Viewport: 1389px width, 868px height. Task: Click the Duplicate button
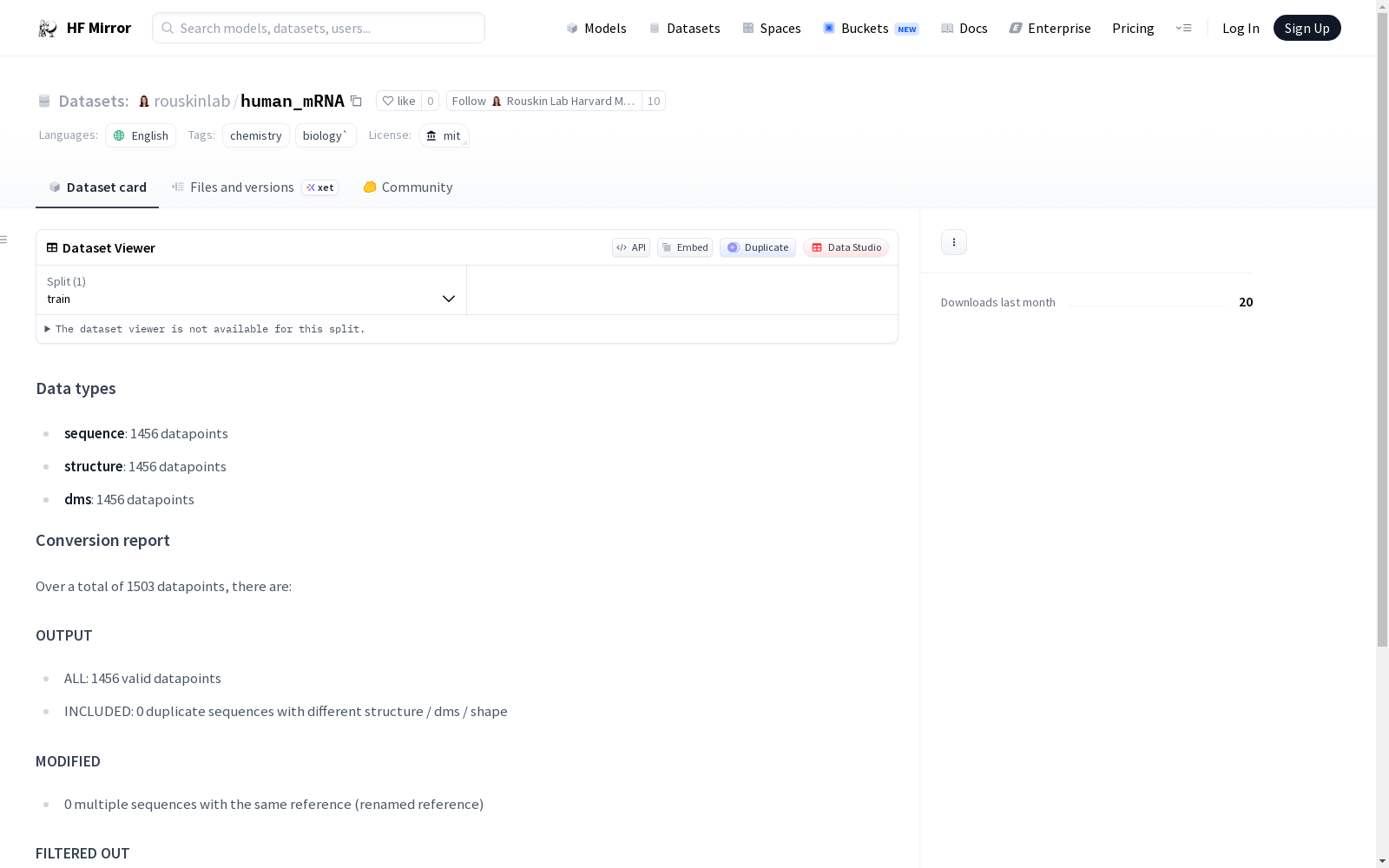coord(758,247)
